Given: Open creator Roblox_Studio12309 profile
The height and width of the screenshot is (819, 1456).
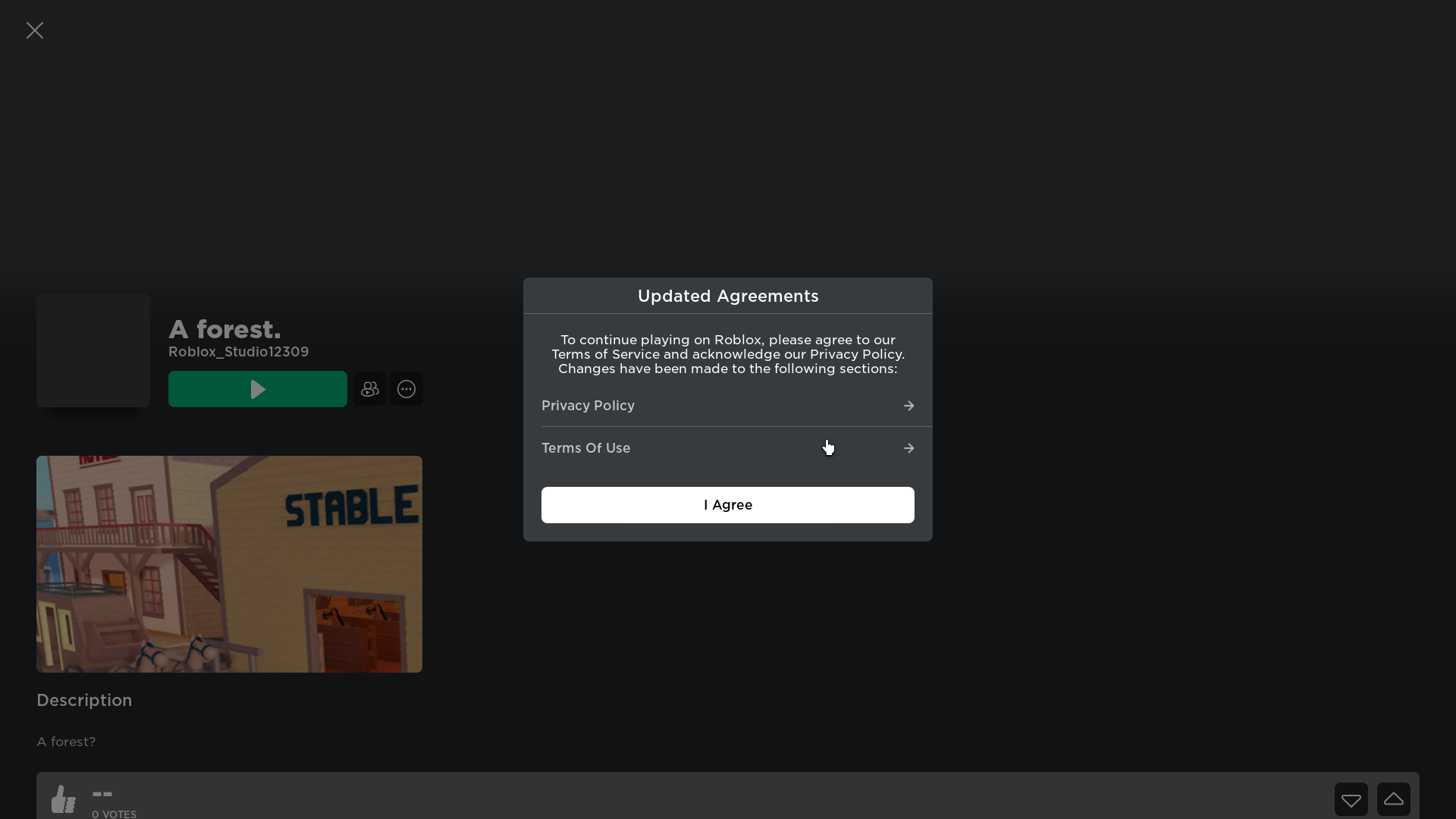Looking at the screenshot, I should point(238,352).
